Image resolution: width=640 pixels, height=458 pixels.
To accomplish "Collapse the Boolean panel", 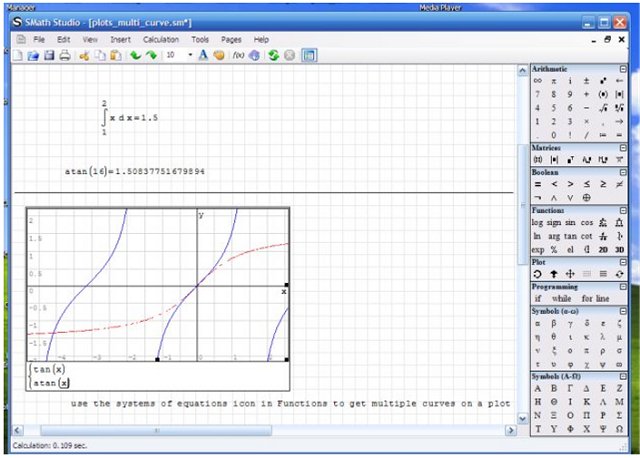I will [x=623, y=172].
